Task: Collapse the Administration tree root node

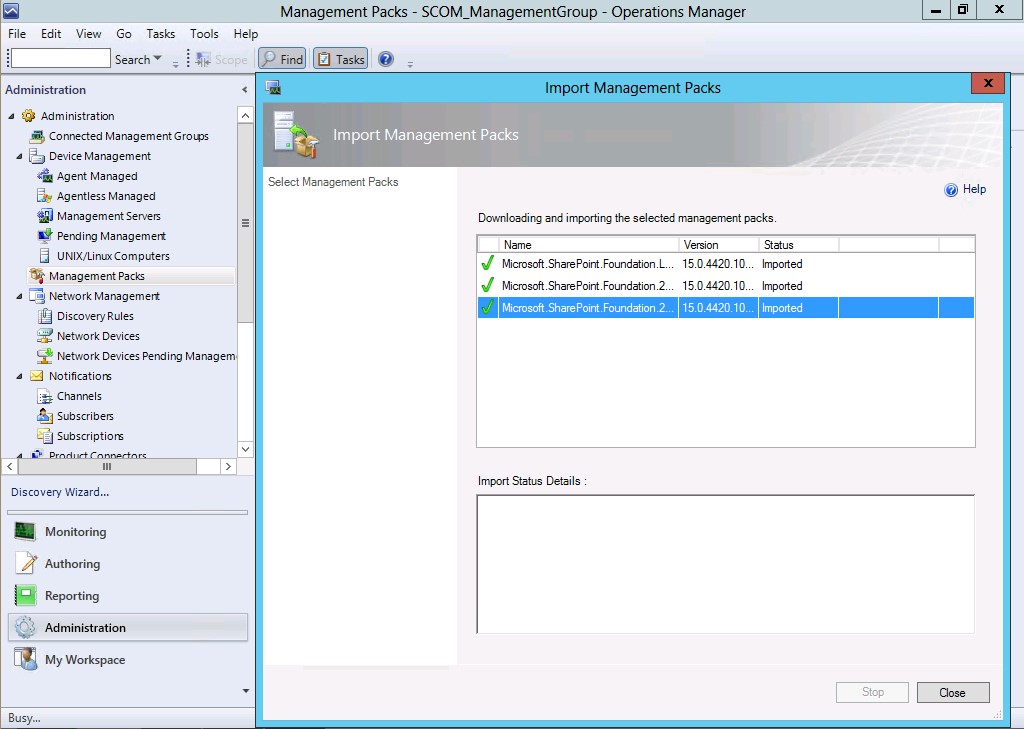Action: (11, 116)
